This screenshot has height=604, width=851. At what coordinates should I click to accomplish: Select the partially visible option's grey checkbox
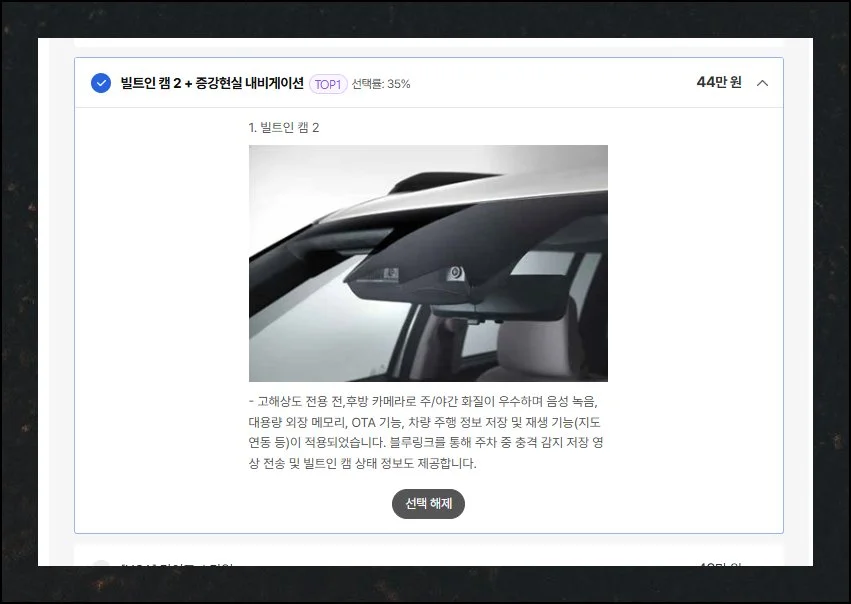pos(101,565)
